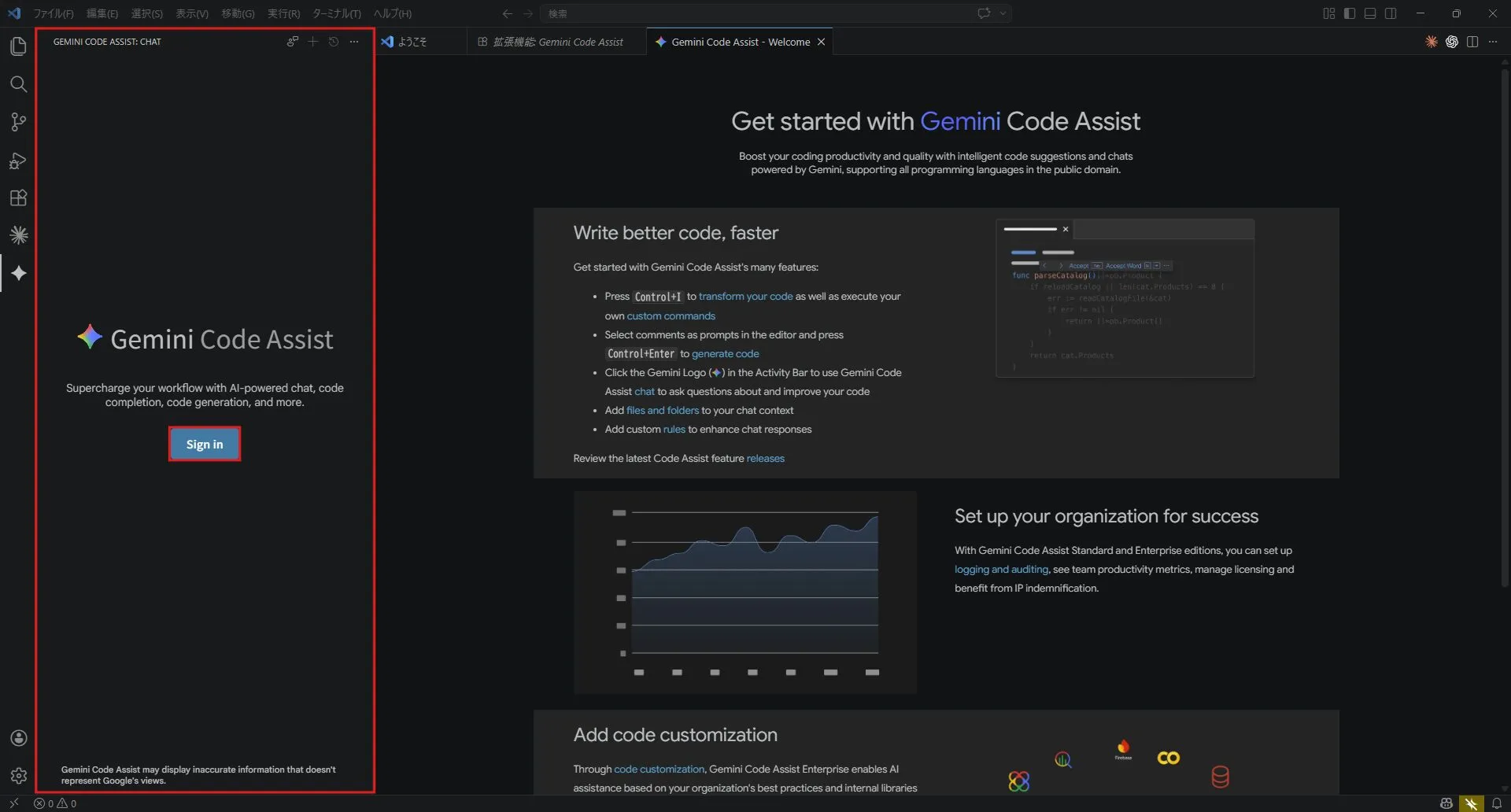This screenshot has width=1511, height=812.
Task: Open 'logging and auditing' link
Action: tap(1001, 569)
